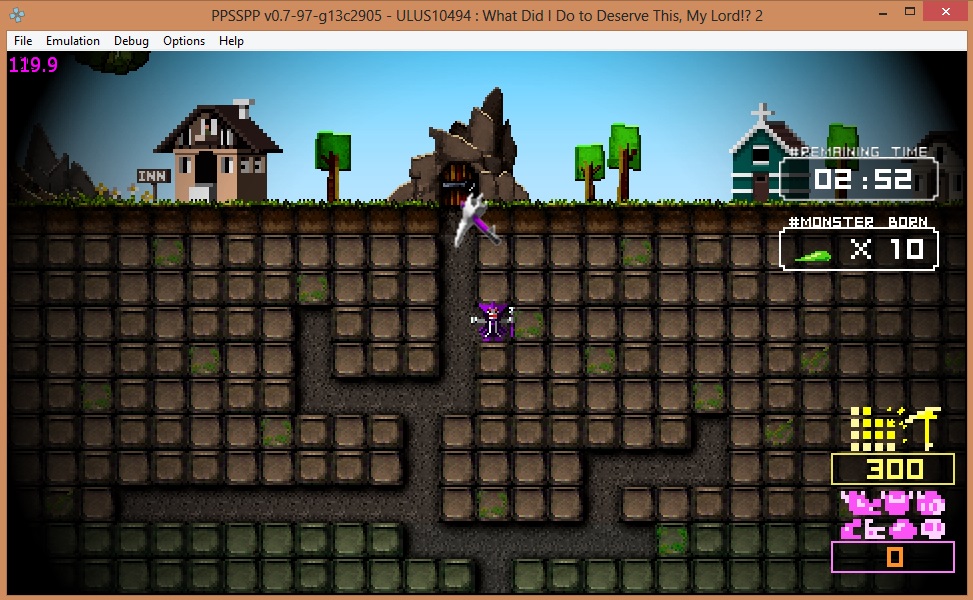Open the Options menu
973x600 pixels.
coord(184,41)
